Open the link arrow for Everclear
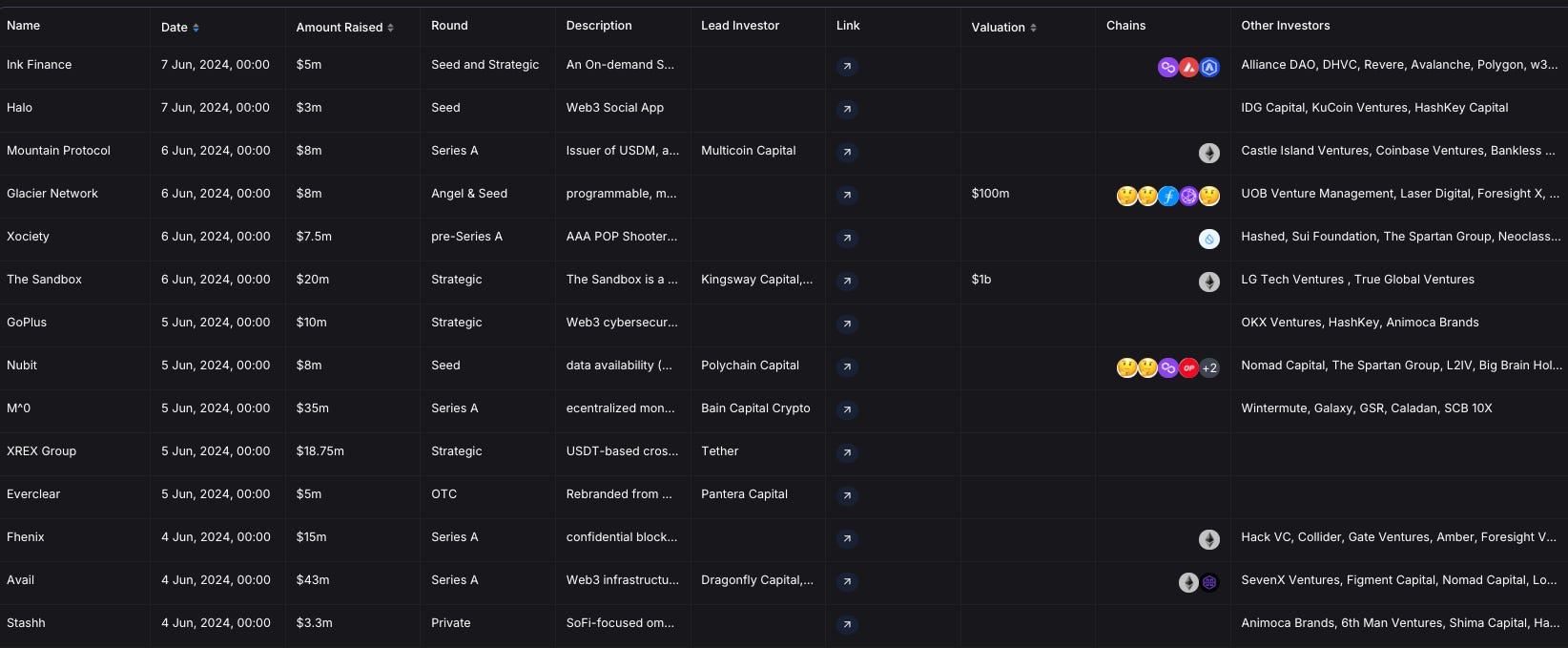The width and height of the screenshot is (1568, 648). coord(847,496)
